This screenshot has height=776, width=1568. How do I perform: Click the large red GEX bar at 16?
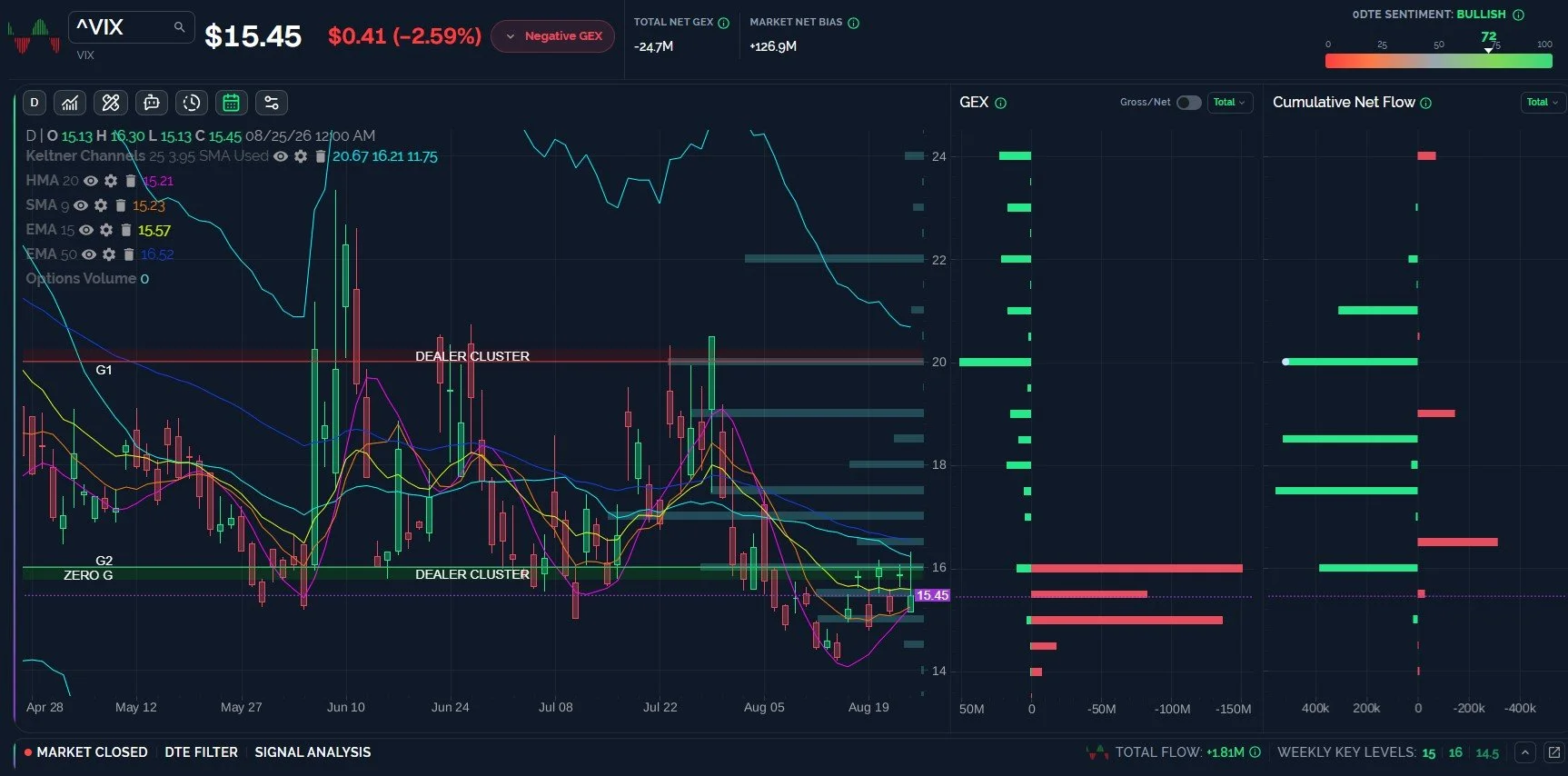[x=1136, y=569]
